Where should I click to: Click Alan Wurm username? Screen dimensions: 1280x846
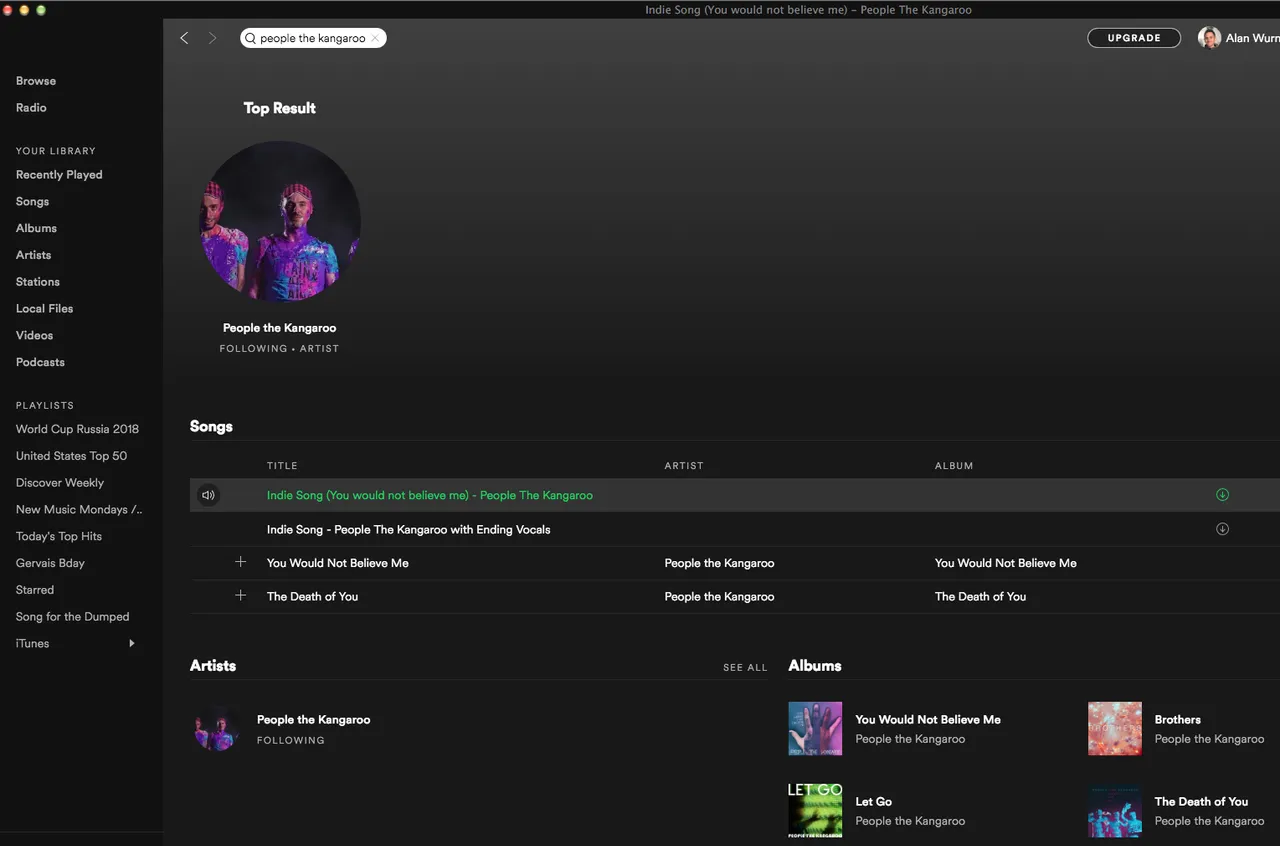[1252, 38]
